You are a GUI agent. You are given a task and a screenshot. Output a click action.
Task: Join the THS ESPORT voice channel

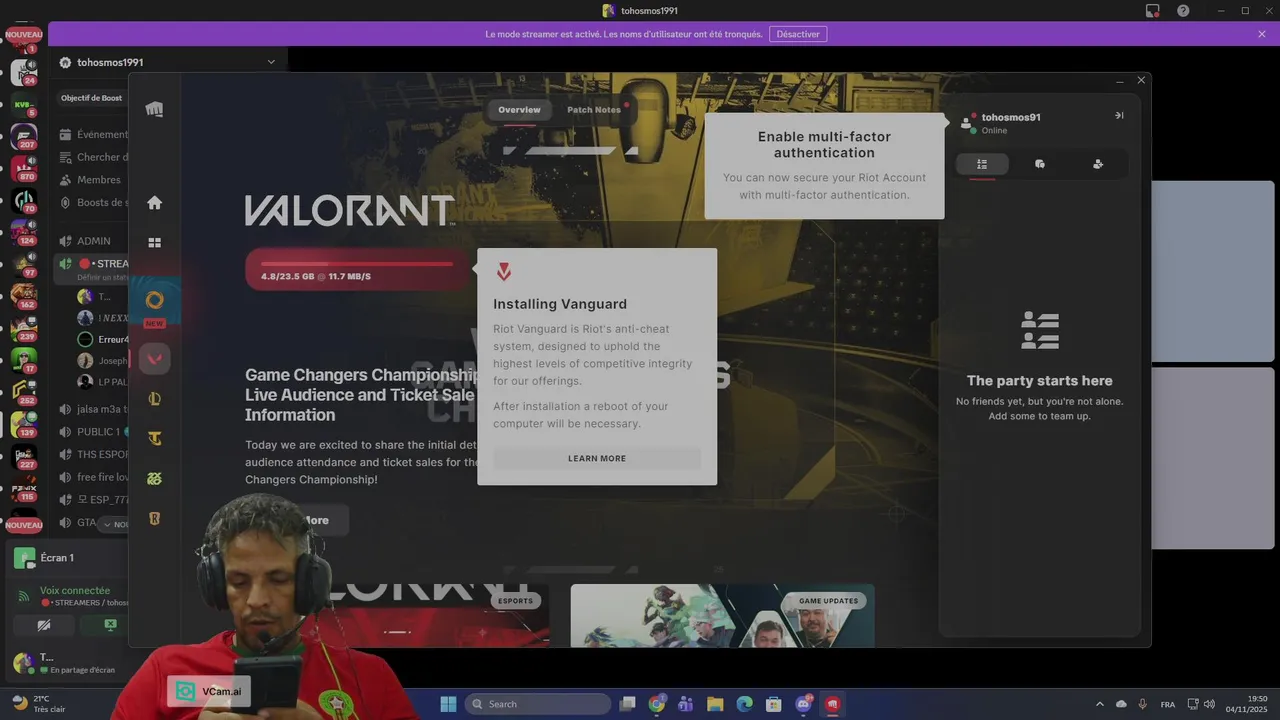coord(92,454)
